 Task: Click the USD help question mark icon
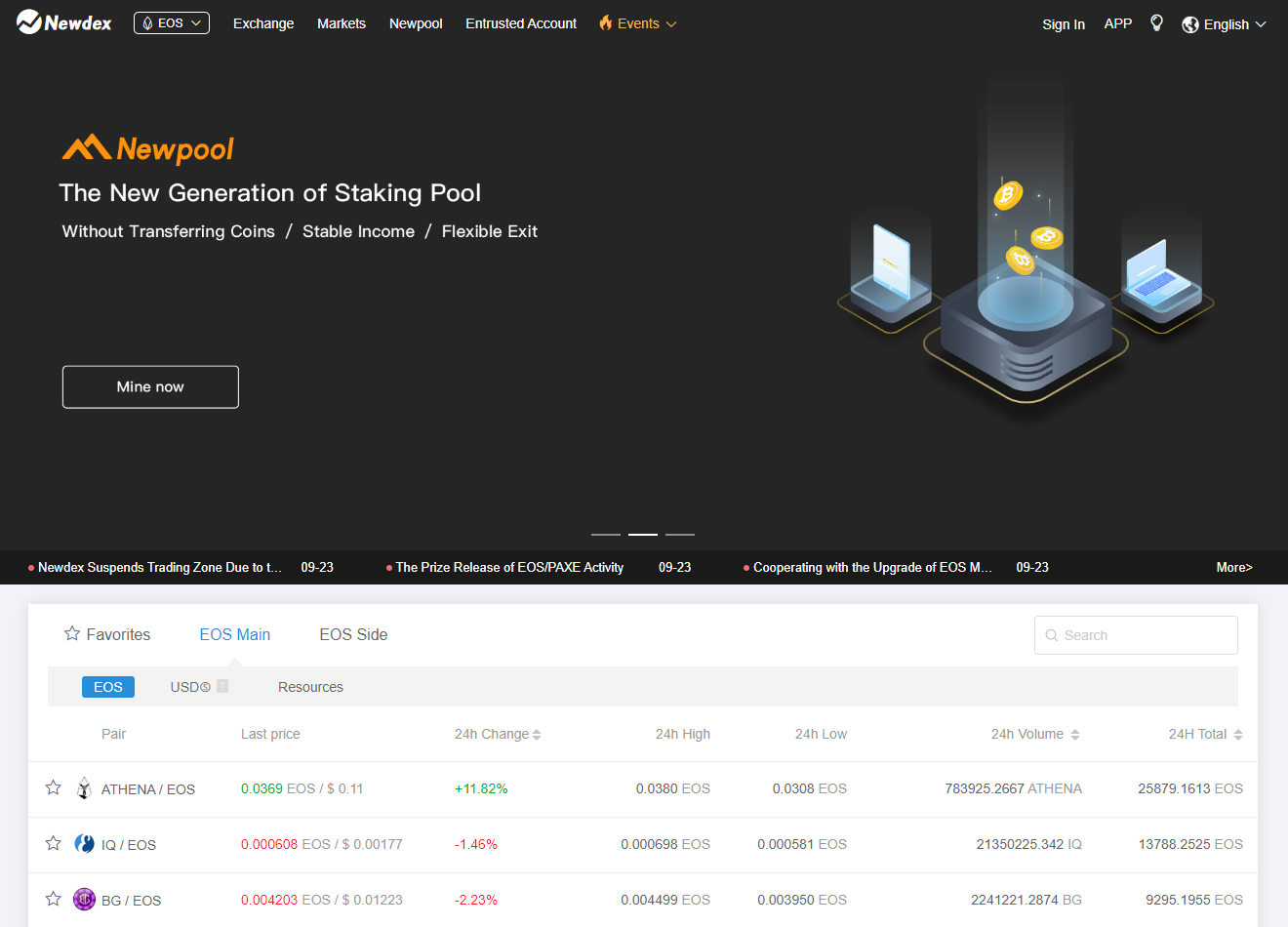pyautogui.click(x=222, y=686)
